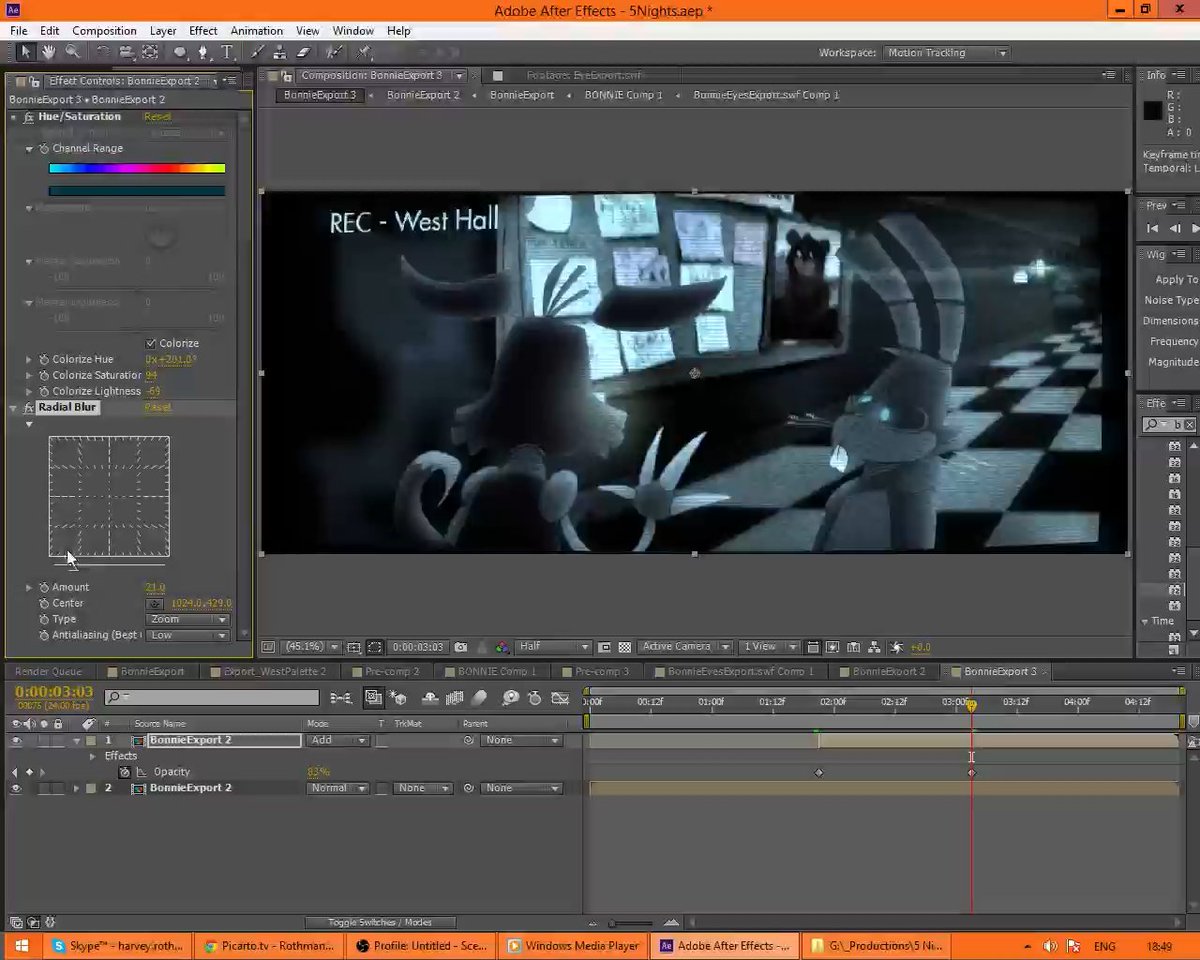The image size is (1200, 960).
Task: Open the Radial Blur Type dropdown
Action: 188,619
